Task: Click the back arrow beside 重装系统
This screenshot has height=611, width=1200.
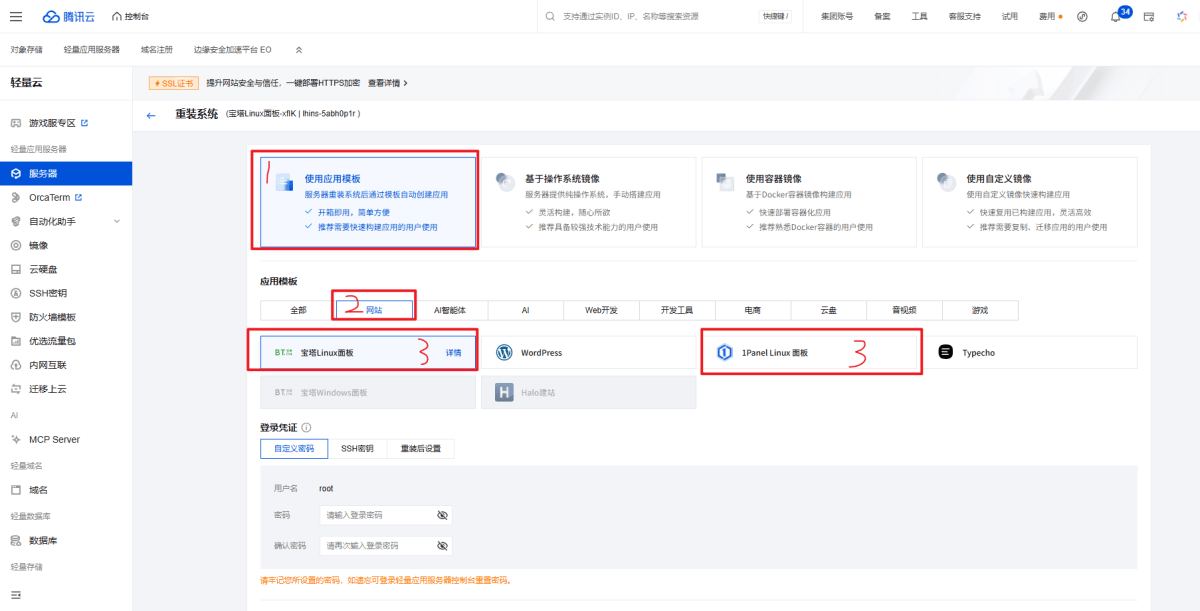Action: pos(151,115)
